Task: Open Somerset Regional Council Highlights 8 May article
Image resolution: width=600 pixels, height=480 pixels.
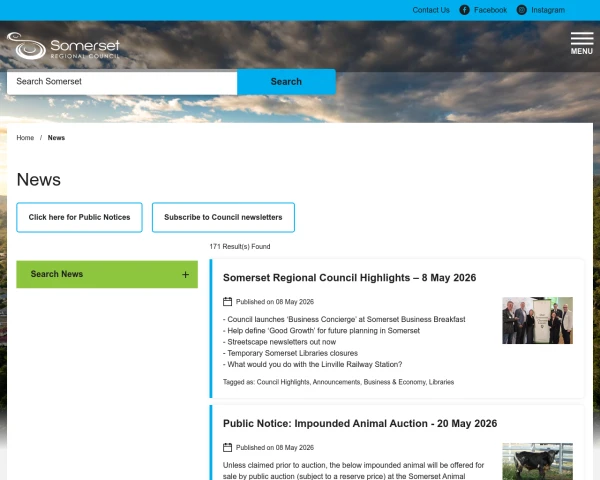Action: (x=349, y=278)
